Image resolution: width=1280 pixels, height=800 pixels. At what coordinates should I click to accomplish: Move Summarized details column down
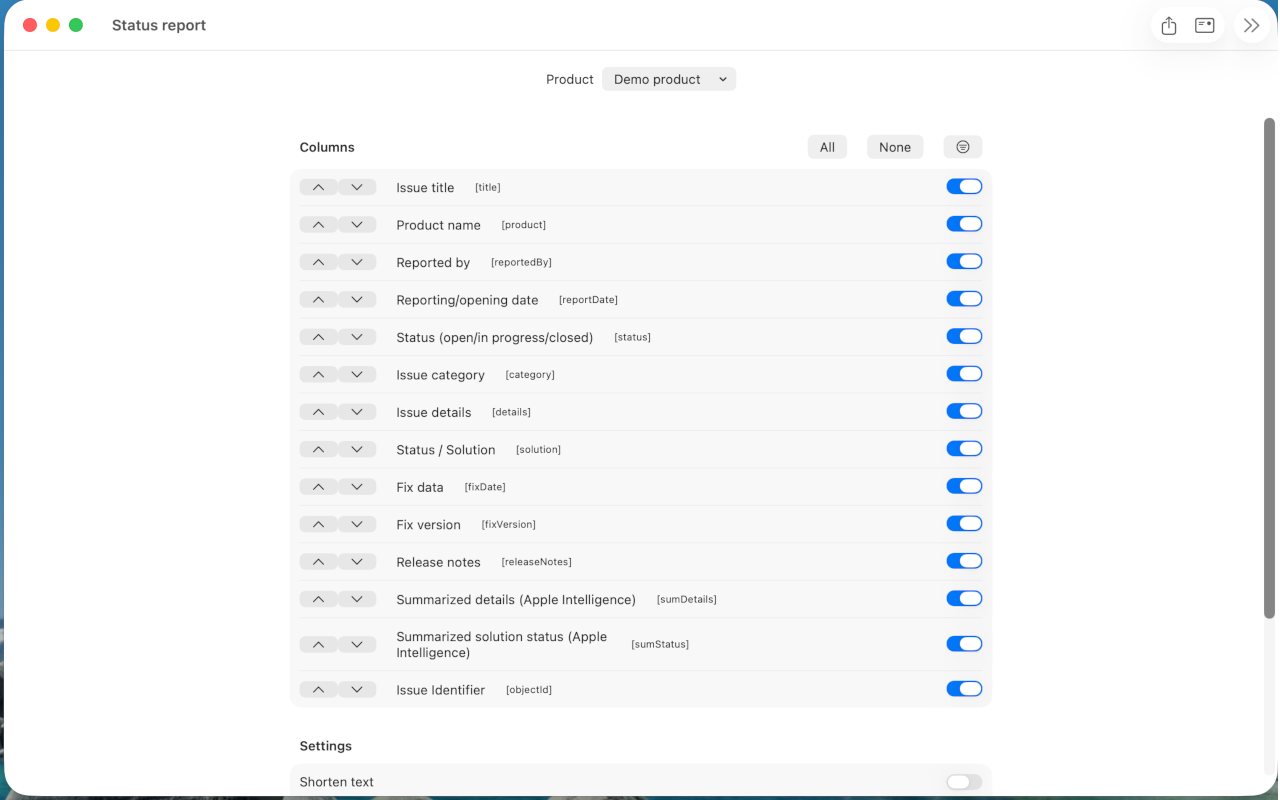pos(357,599)
